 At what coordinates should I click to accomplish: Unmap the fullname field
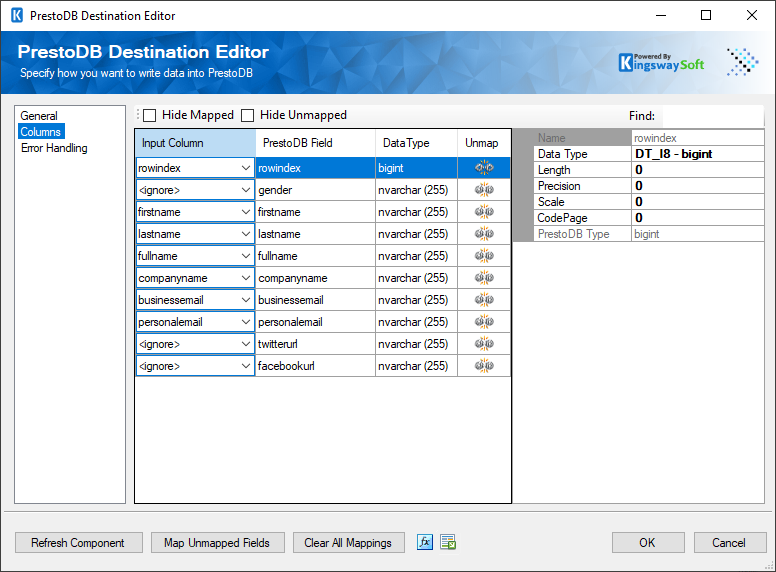tap(484, 256)
